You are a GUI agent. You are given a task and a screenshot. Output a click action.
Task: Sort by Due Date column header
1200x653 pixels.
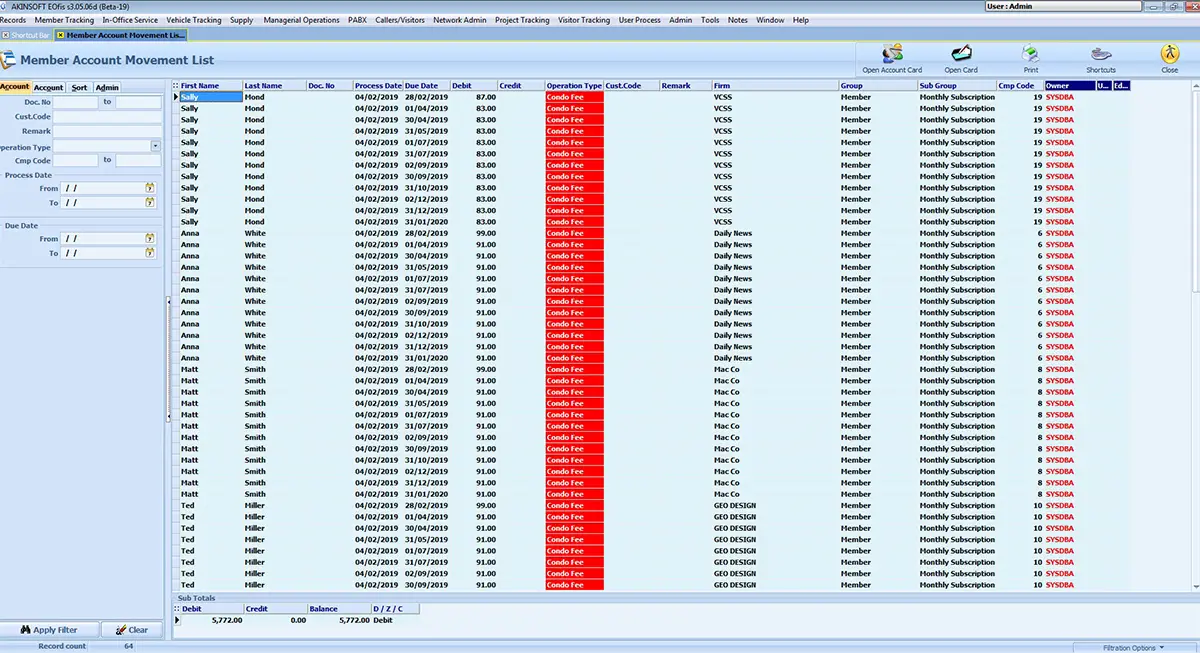click(427, 86)
